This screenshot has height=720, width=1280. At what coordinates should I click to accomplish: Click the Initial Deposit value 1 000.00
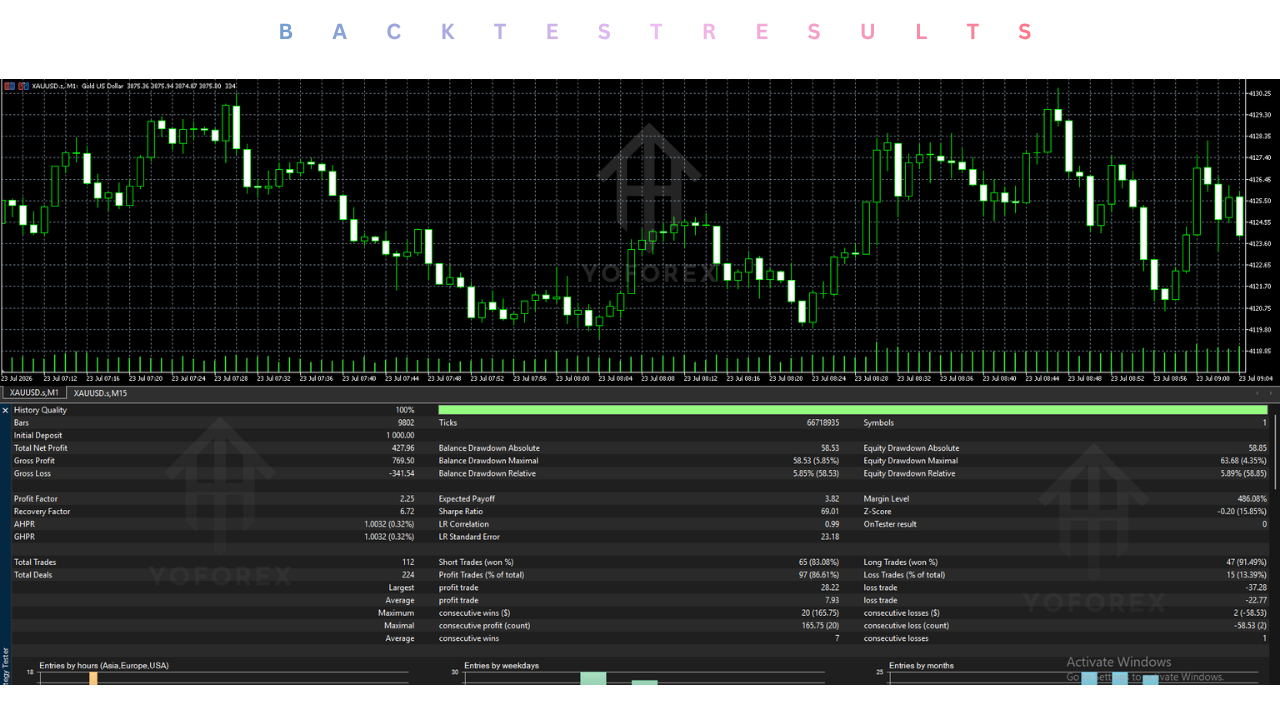coord(400,436)
